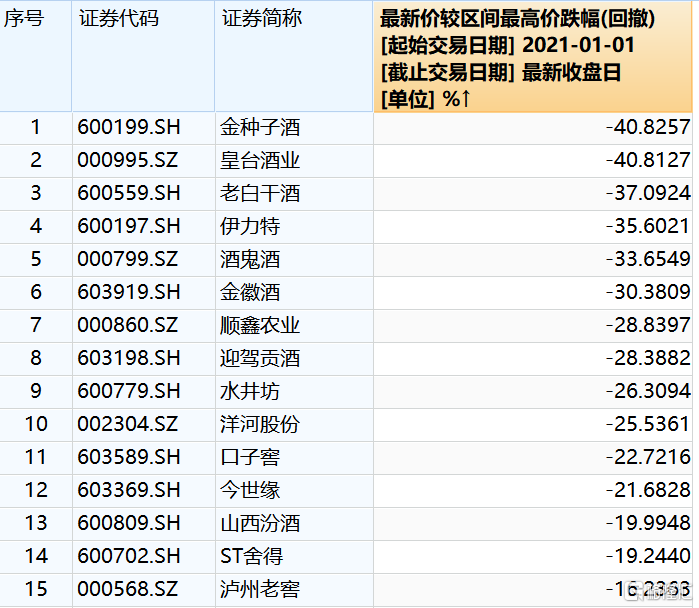
Task: Select value -35.6021
Action: tap(648, 226)
